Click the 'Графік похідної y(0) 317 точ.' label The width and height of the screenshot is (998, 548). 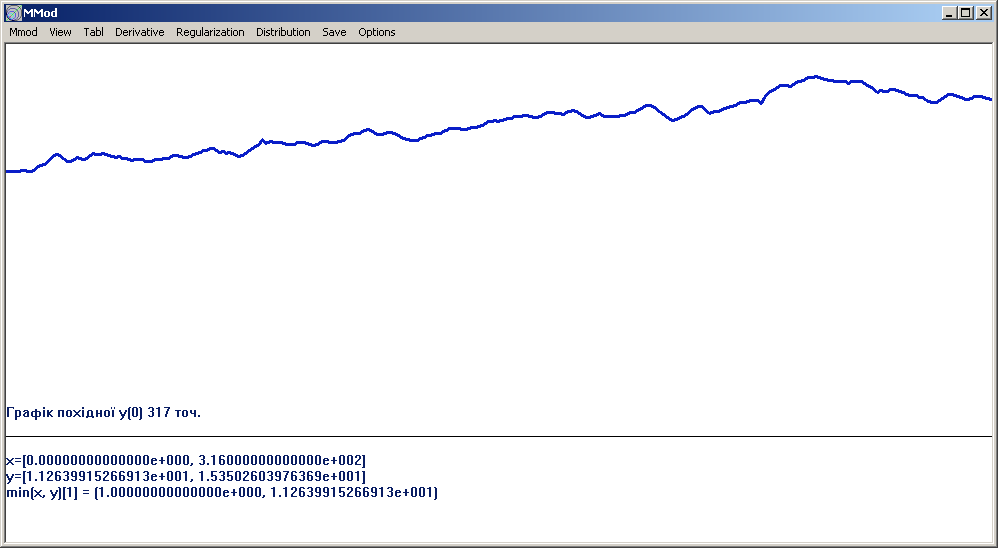point(103,412)
